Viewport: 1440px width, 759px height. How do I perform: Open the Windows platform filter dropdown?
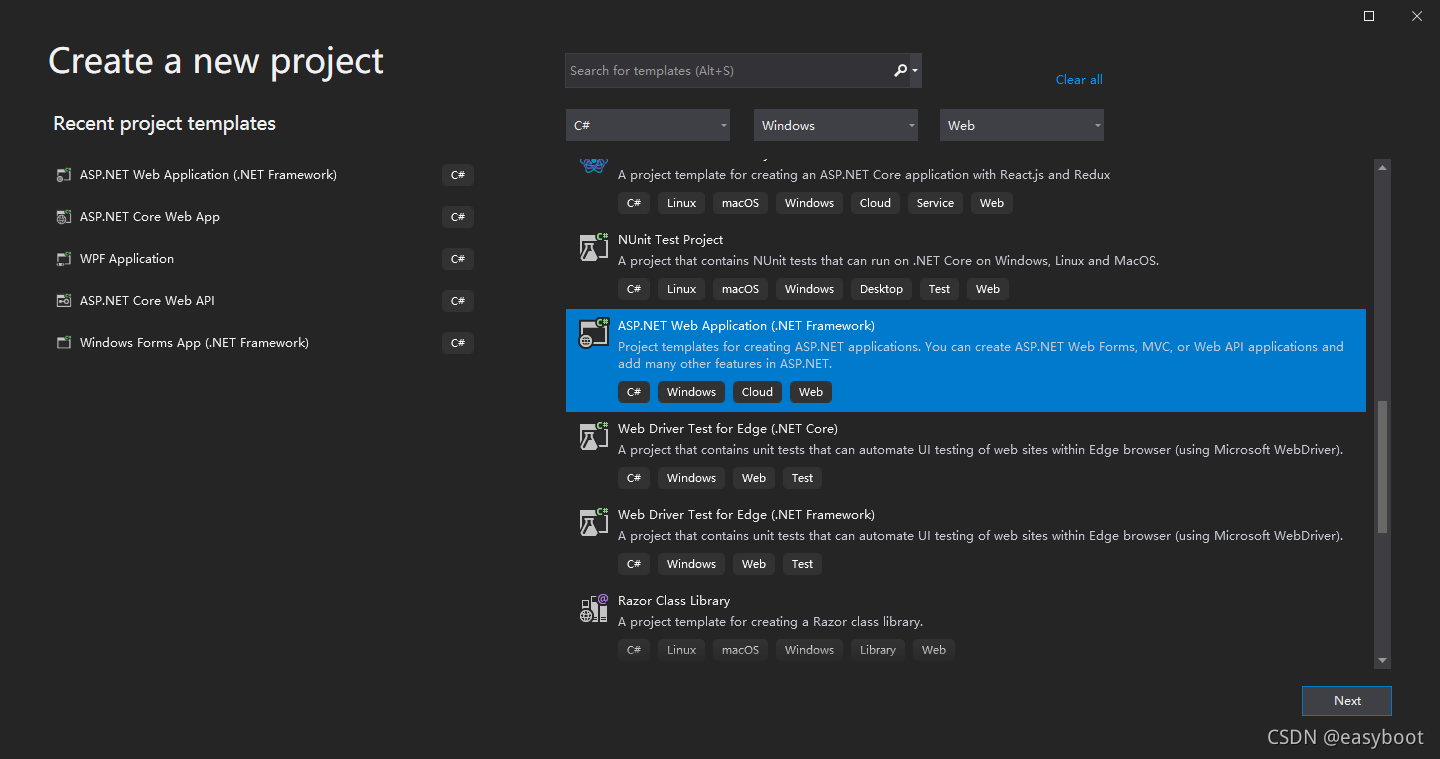(836, 125)
